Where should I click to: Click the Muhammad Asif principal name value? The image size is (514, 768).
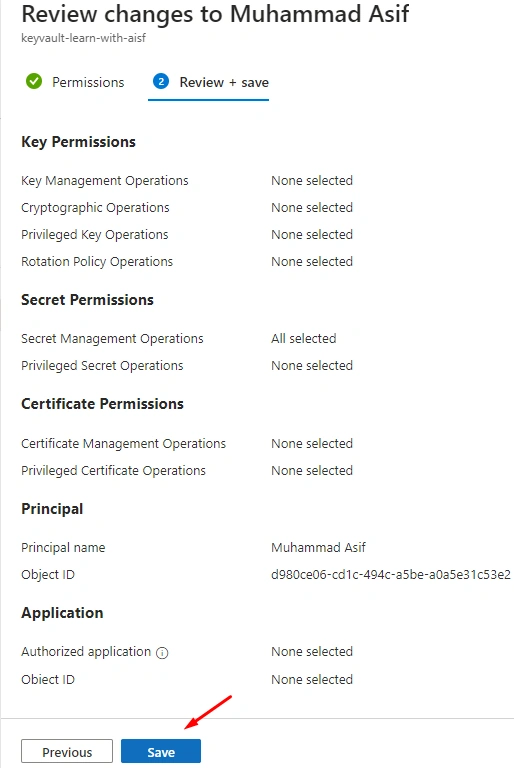click(318, 547)
